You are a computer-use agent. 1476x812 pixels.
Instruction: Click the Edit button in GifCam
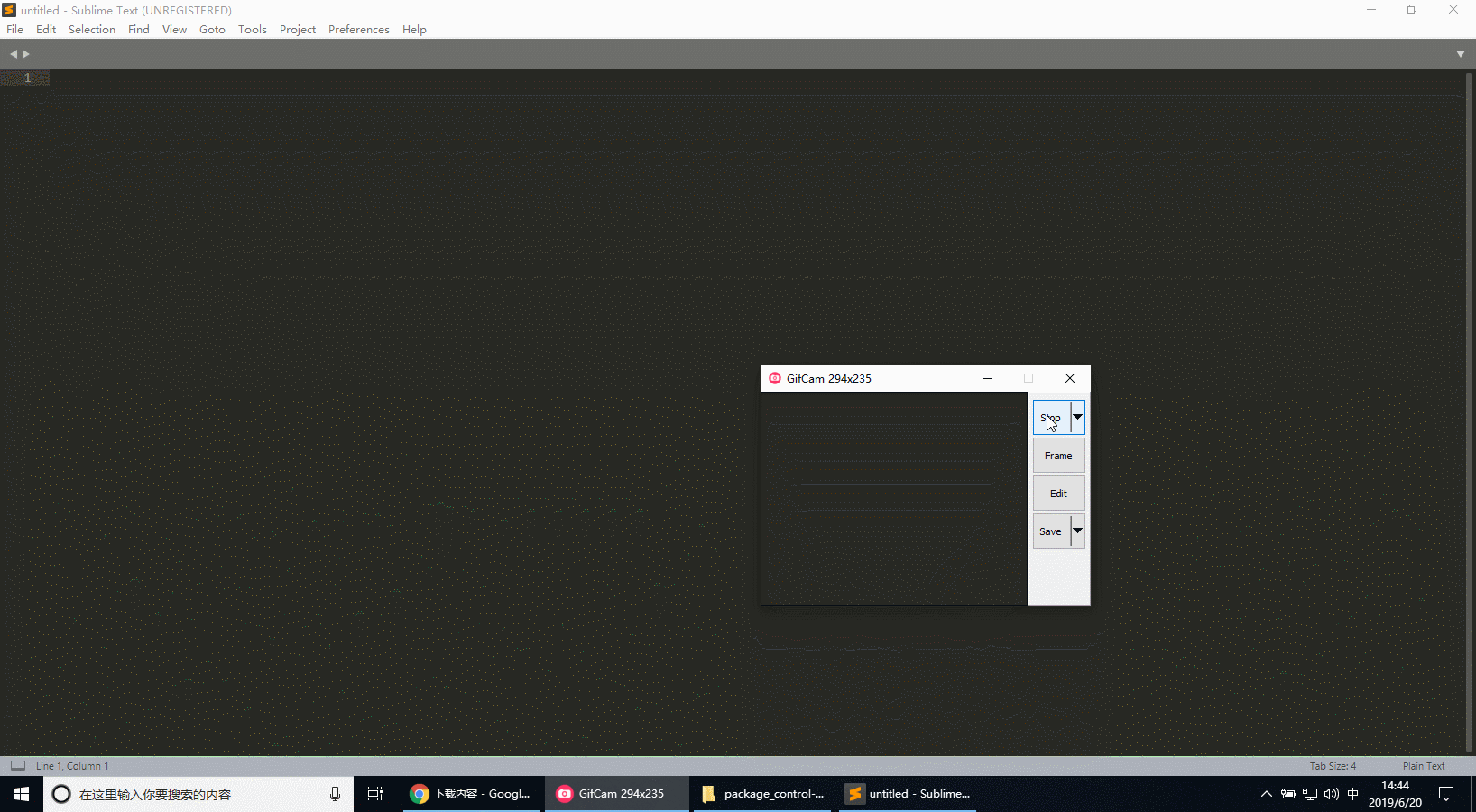(x=1059, y=494)
